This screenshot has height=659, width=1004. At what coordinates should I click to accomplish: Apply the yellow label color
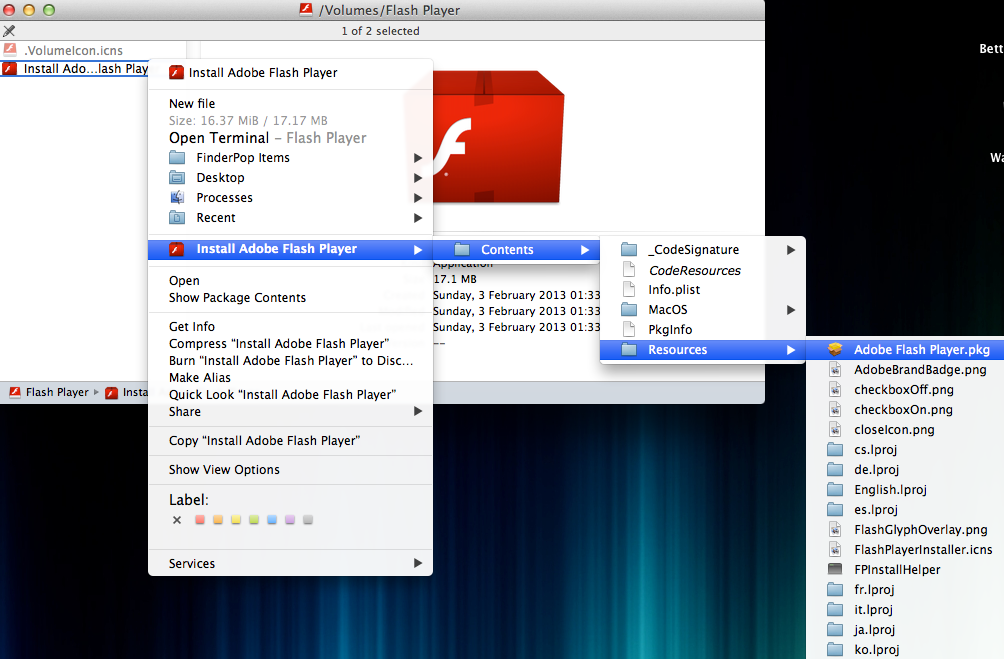236,520
